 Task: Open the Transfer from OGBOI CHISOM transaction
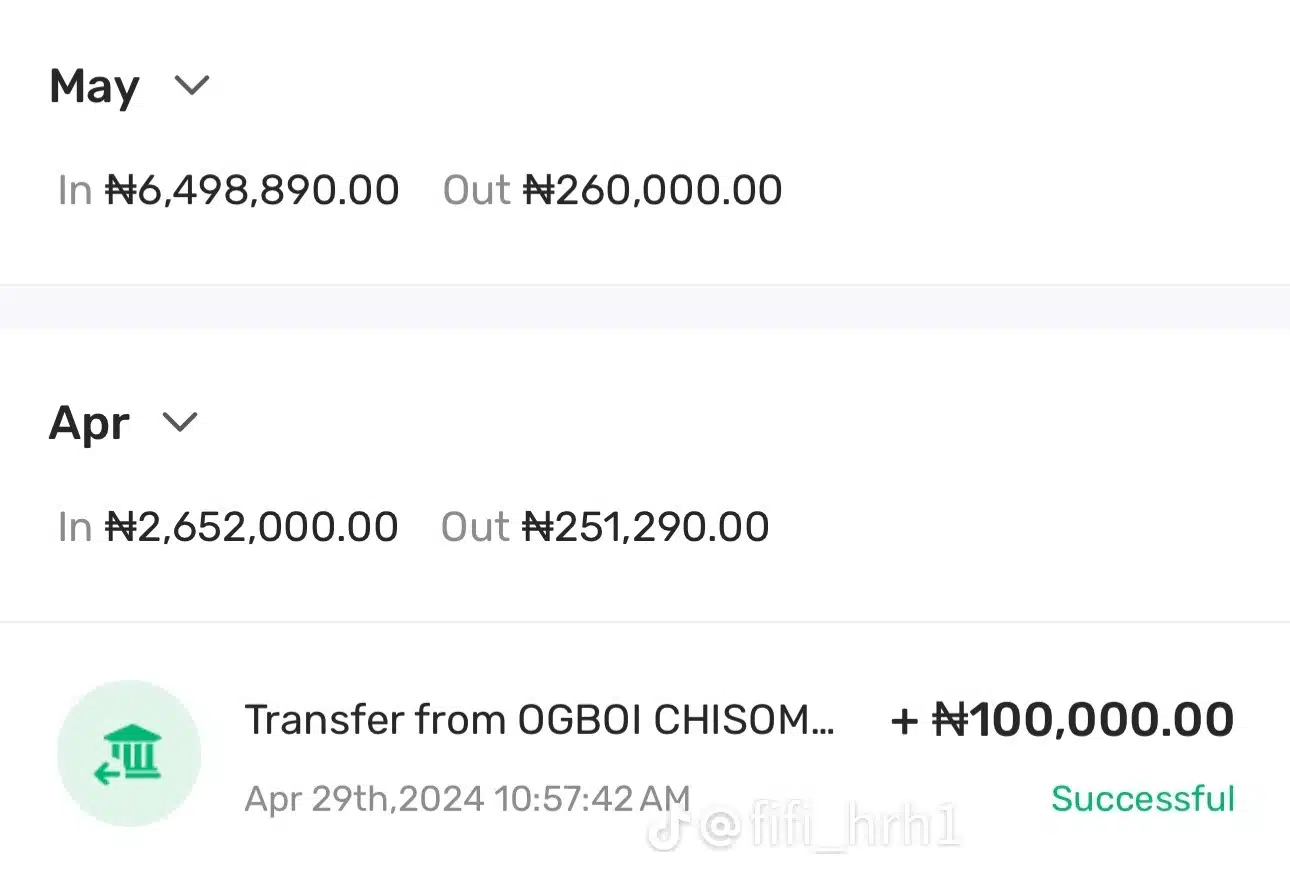tap(538, 720)
